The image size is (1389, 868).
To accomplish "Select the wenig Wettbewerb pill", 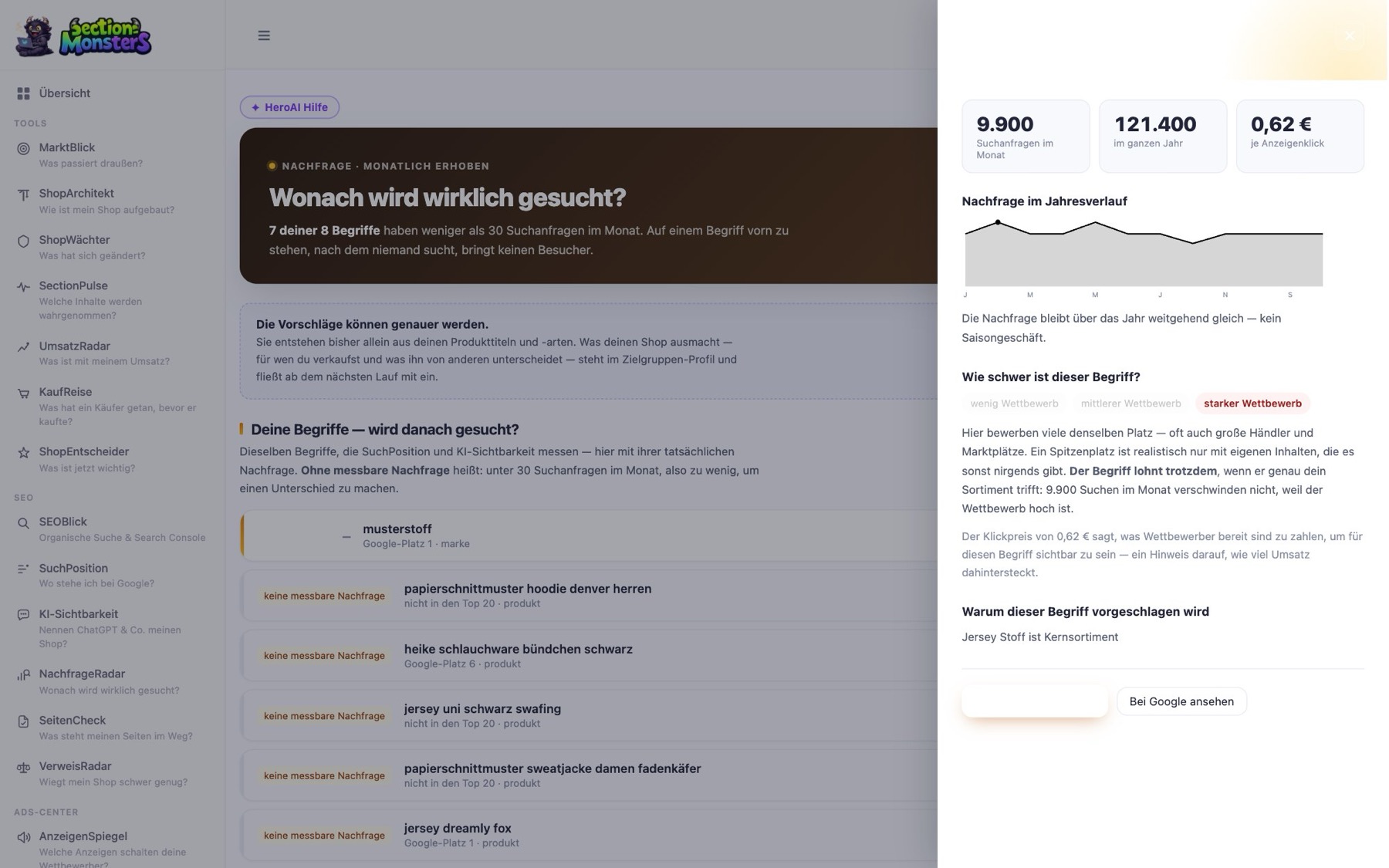I will click(1014, 404).
